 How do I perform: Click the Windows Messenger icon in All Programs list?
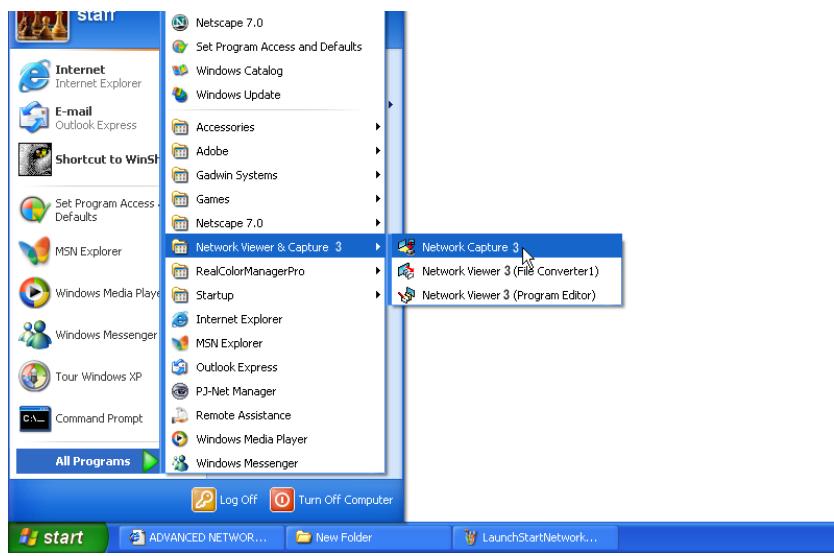pyautogui.click(x=180, y=463)
